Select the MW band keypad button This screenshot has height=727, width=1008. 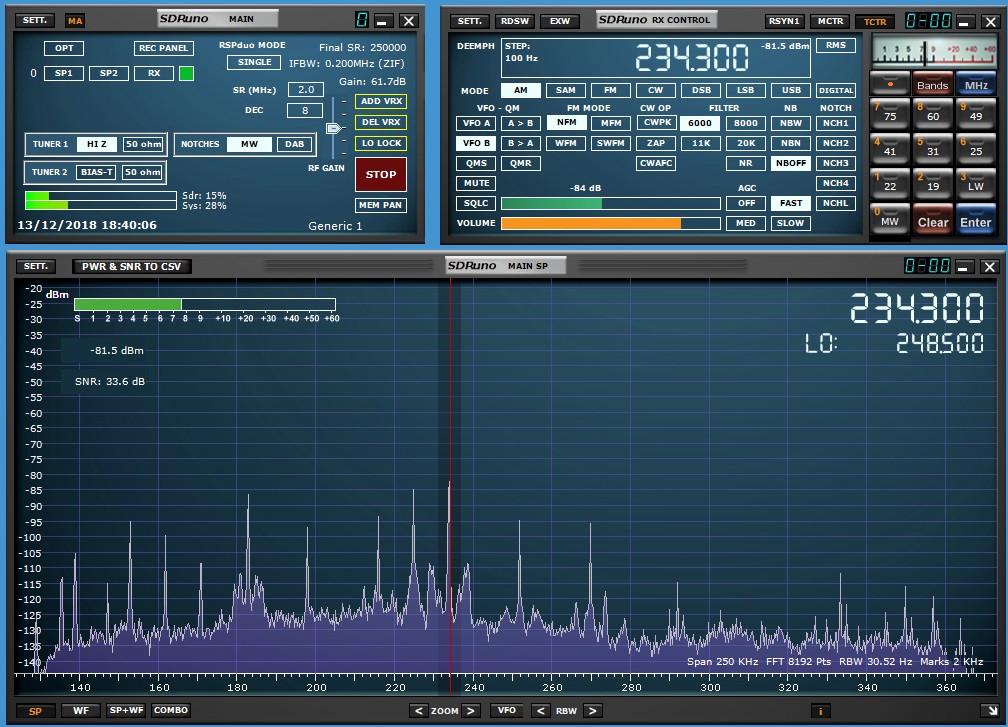click(890, 219)
